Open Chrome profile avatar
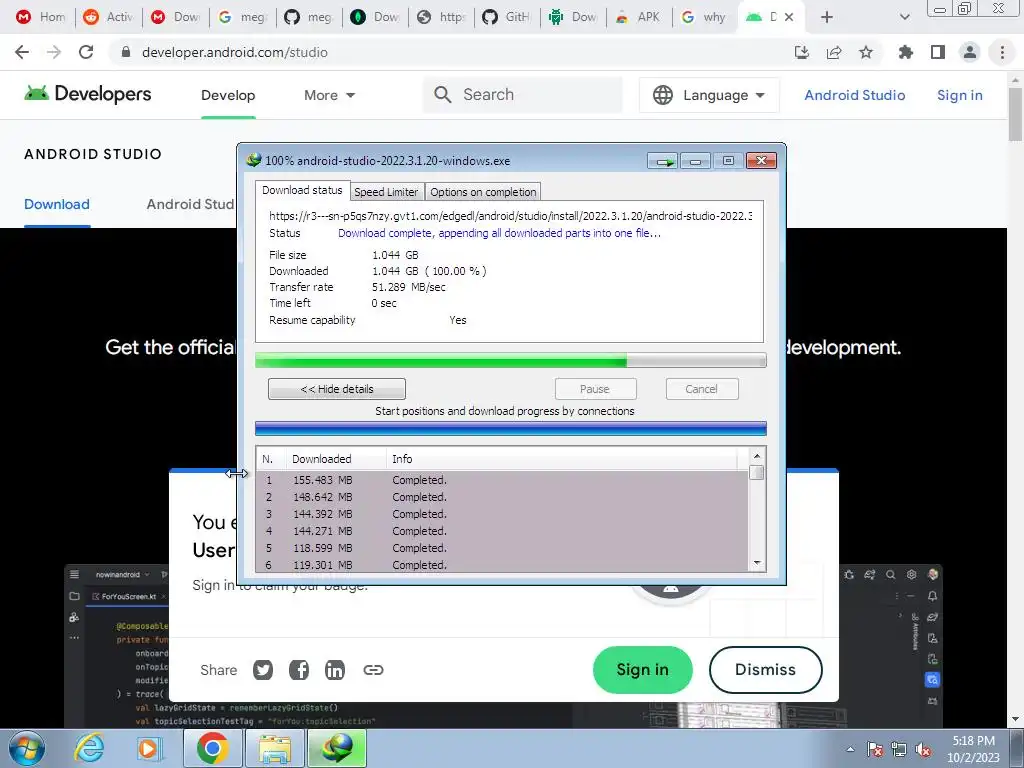This screenshot has height=768, width=1024. point(970,52)
